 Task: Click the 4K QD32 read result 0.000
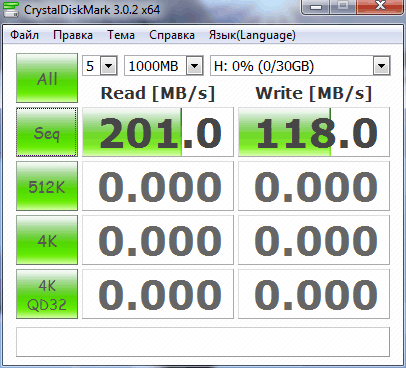[x=158, y=294]
